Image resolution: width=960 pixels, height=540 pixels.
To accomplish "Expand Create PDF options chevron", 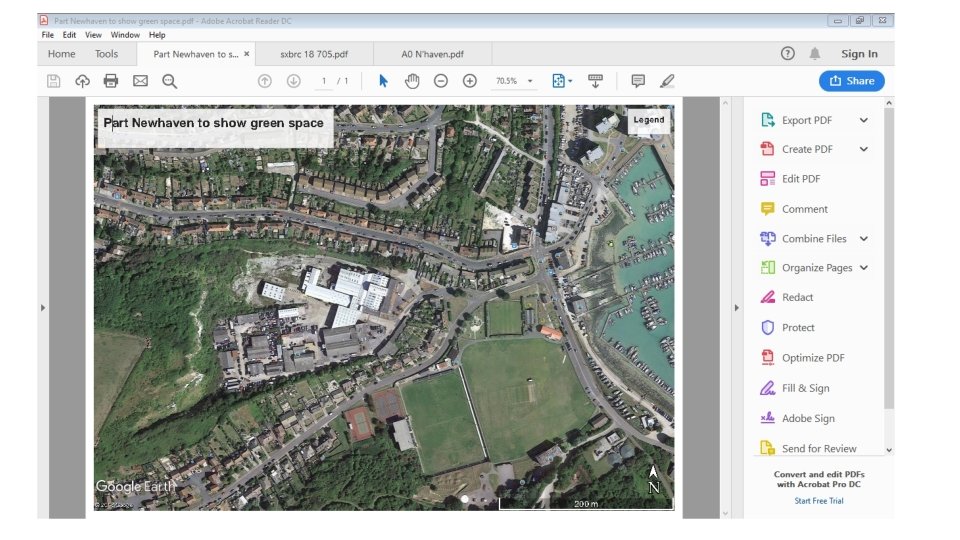I will pyautogui.click(x=864, y=149).
